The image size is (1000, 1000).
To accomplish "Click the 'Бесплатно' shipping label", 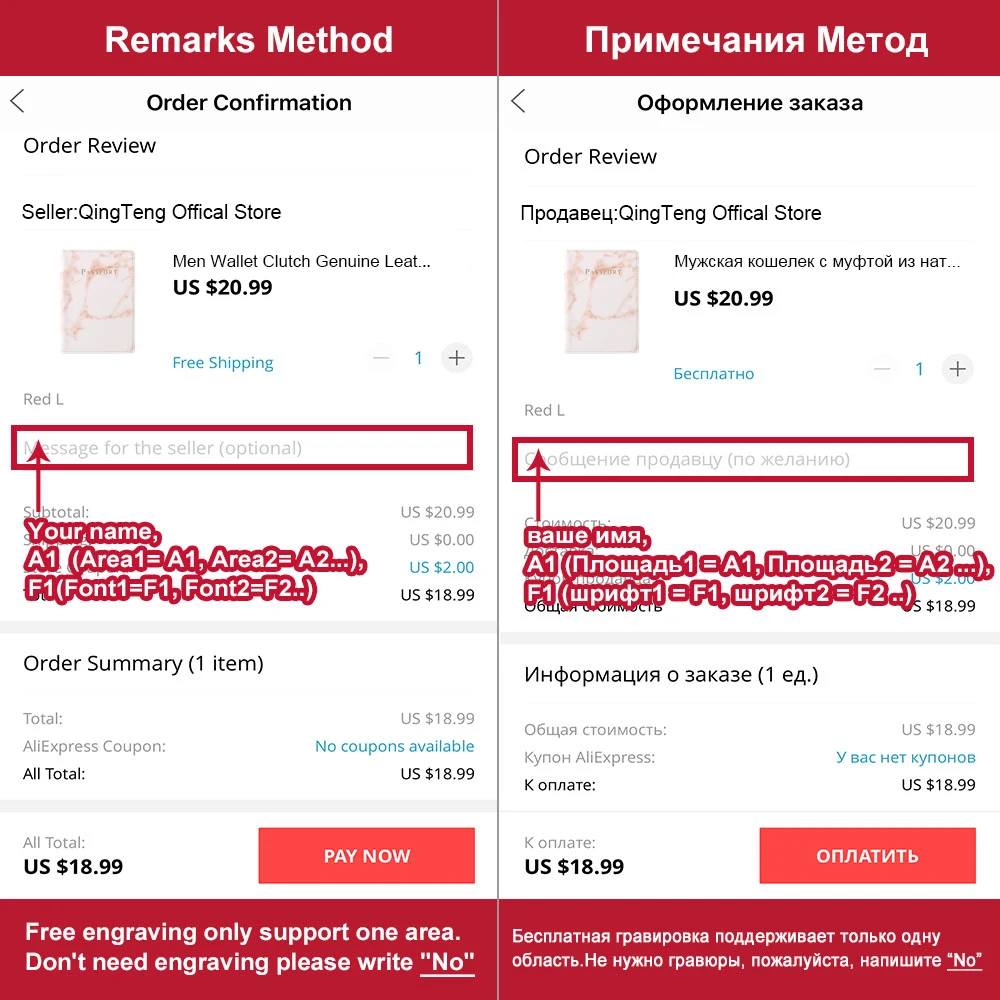I will (714, 374).
